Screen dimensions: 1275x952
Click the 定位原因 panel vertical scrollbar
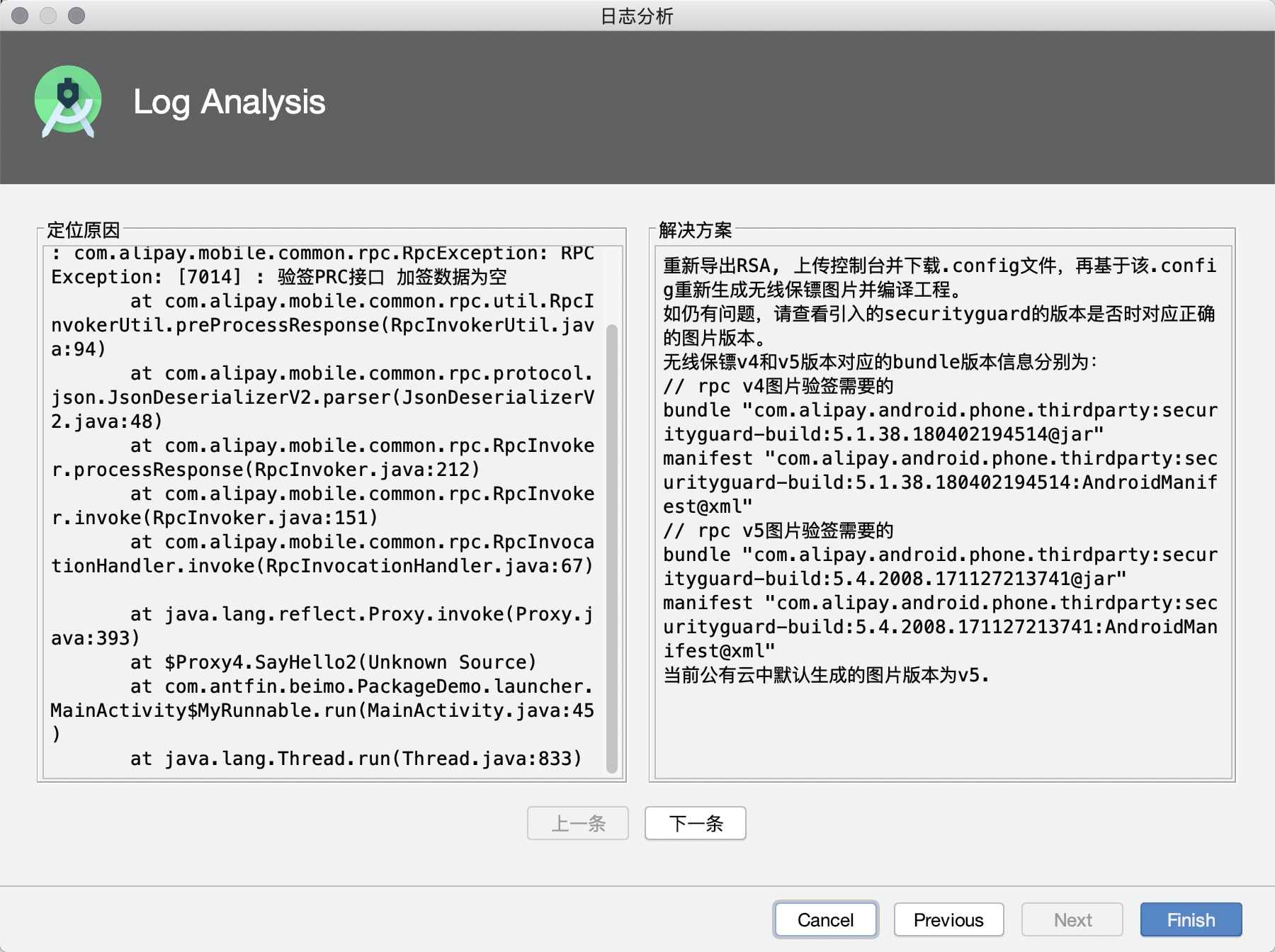613,548
